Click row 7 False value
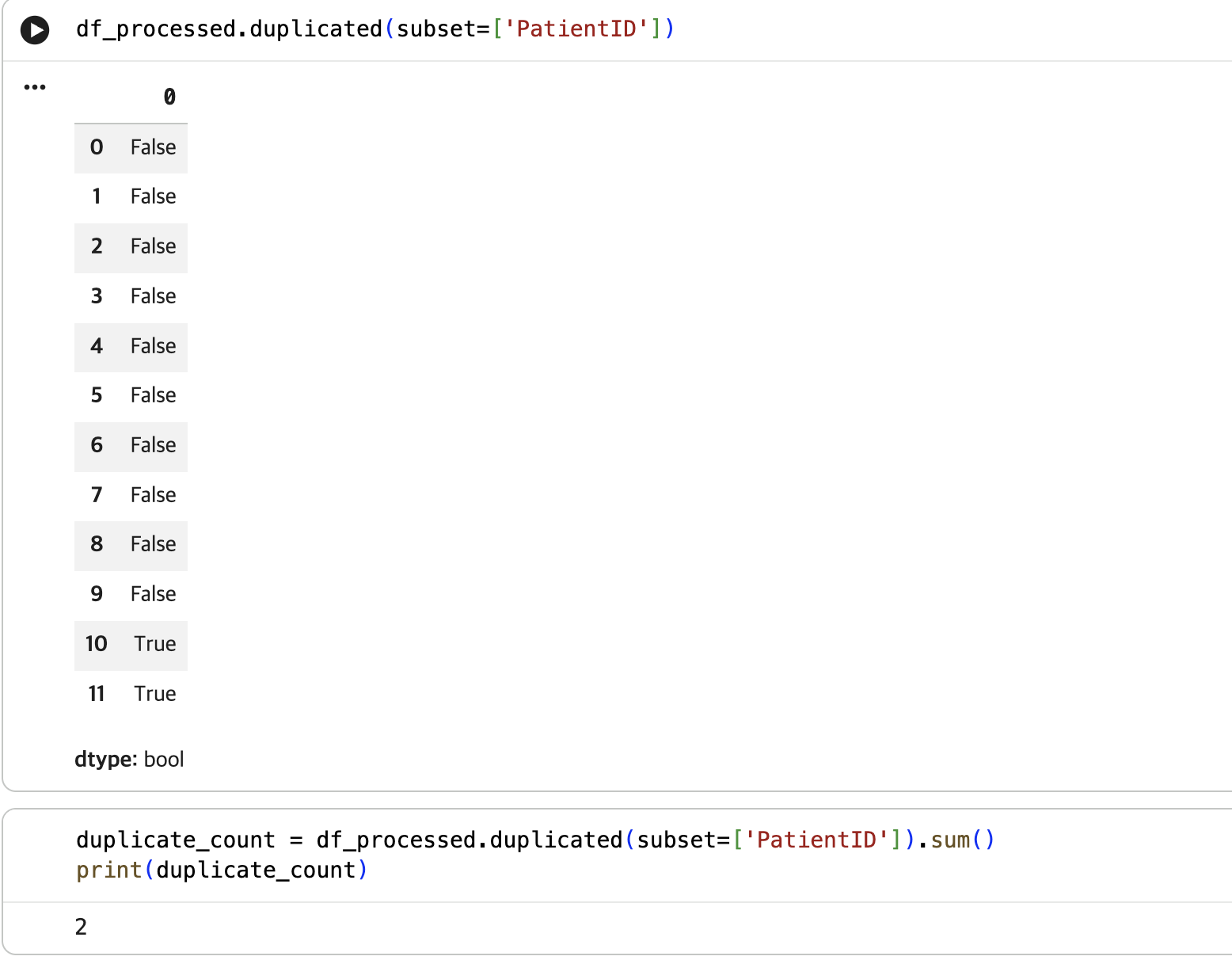This screenshot has height=960, width=1232. coord(154,495)
